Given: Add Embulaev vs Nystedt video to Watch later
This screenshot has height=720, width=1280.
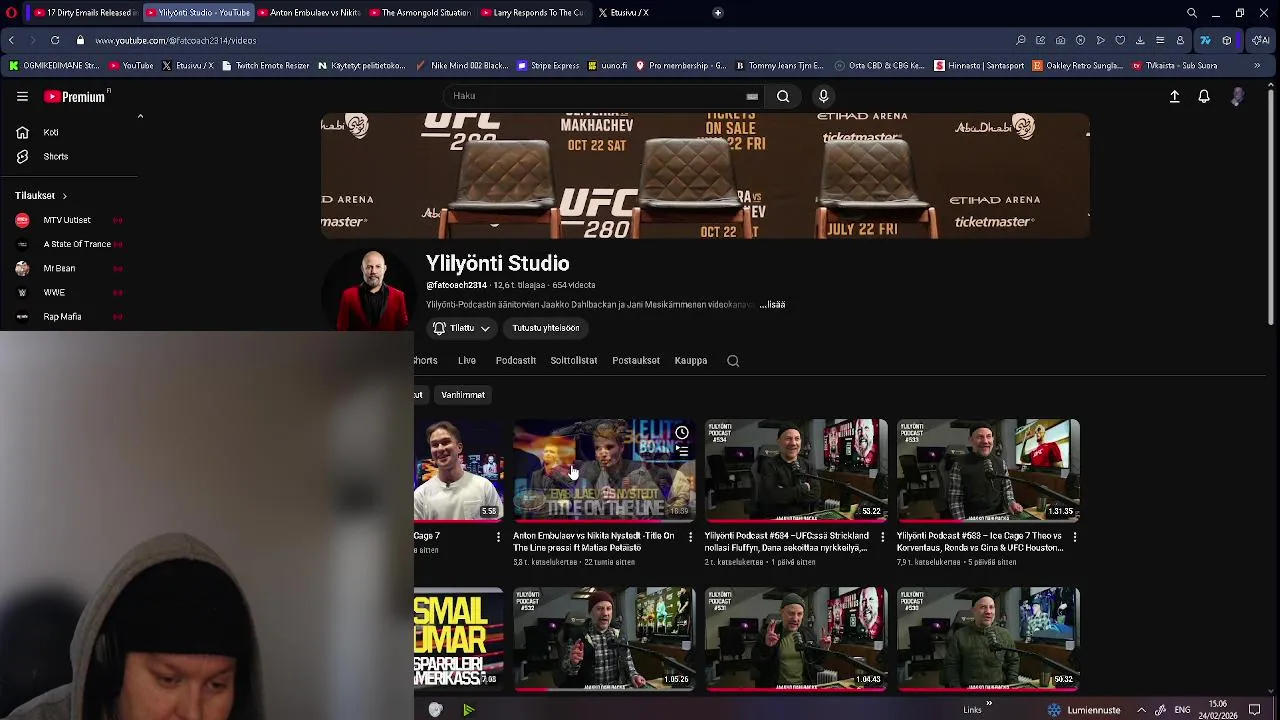Looking at the screenshot, I should (x=681, y=433).
